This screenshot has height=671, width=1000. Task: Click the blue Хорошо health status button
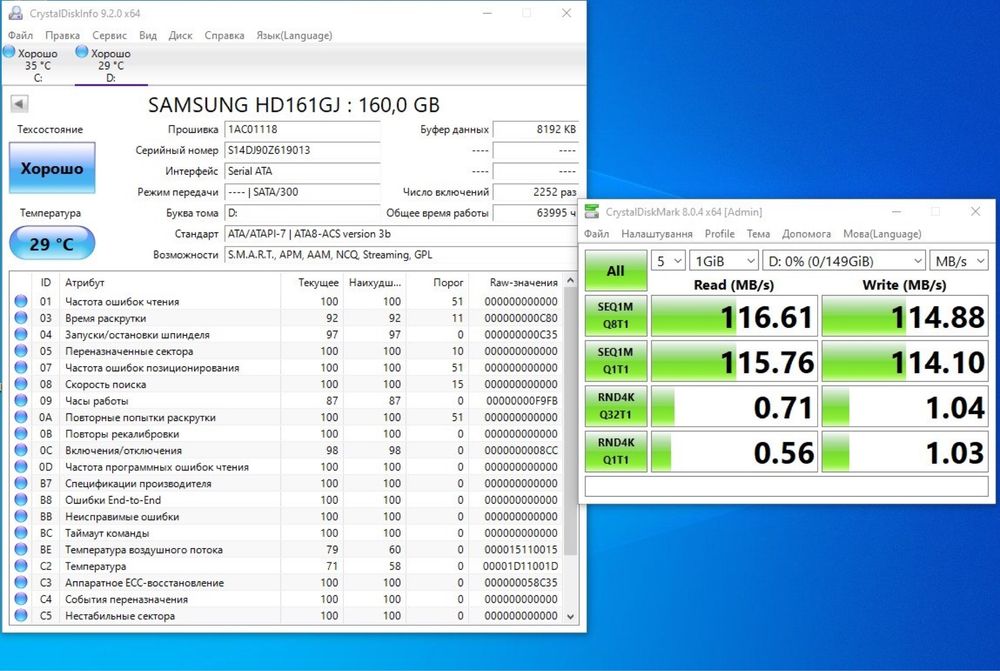(52, 168)
